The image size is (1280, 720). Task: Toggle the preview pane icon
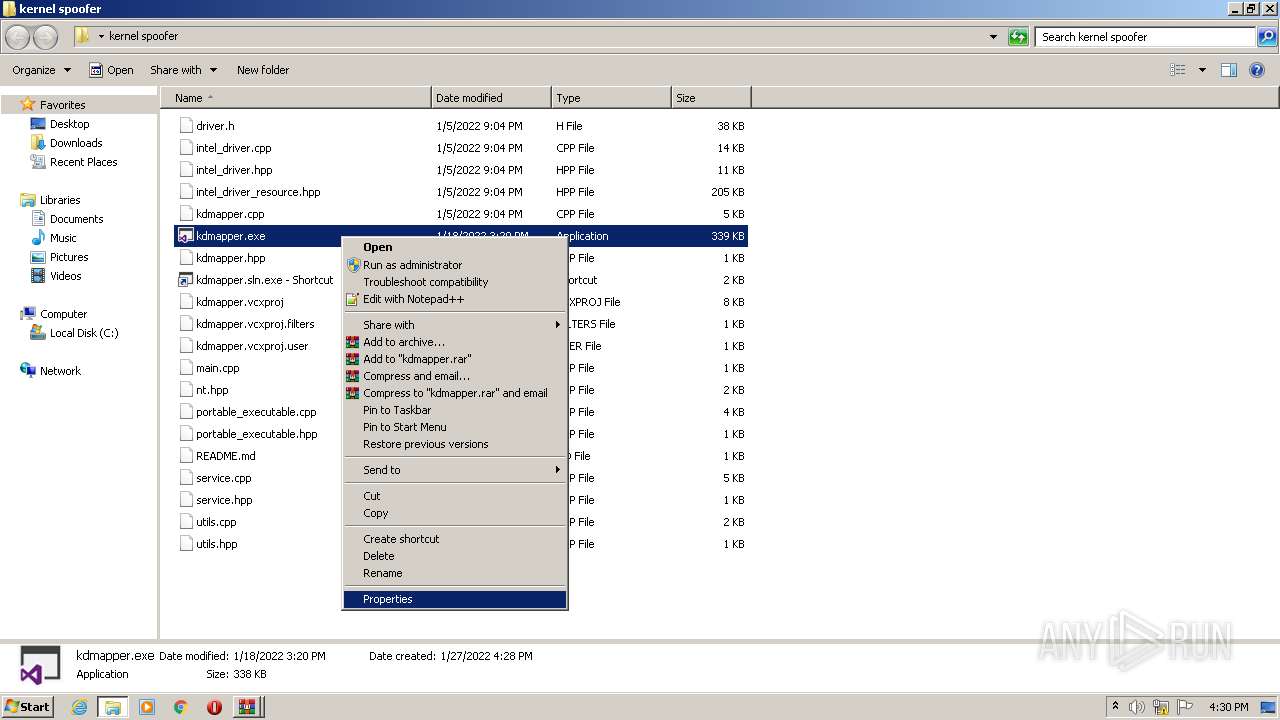click(x=1229, y=70)
